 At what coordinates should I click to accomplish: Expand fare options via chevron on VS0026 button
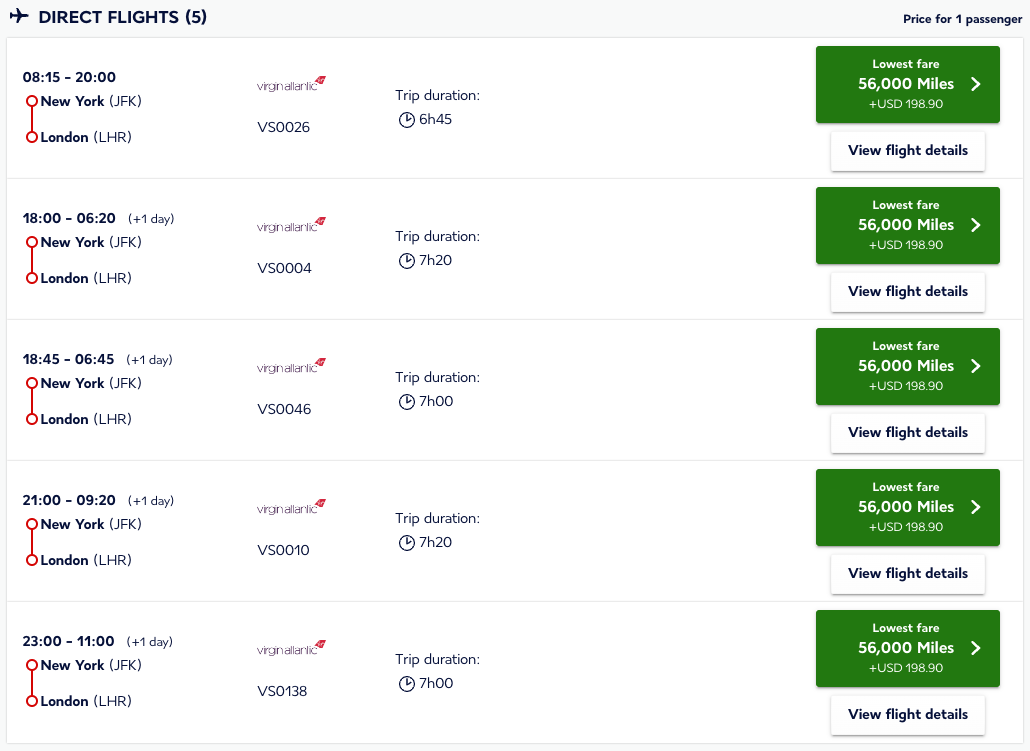(974, 85)
